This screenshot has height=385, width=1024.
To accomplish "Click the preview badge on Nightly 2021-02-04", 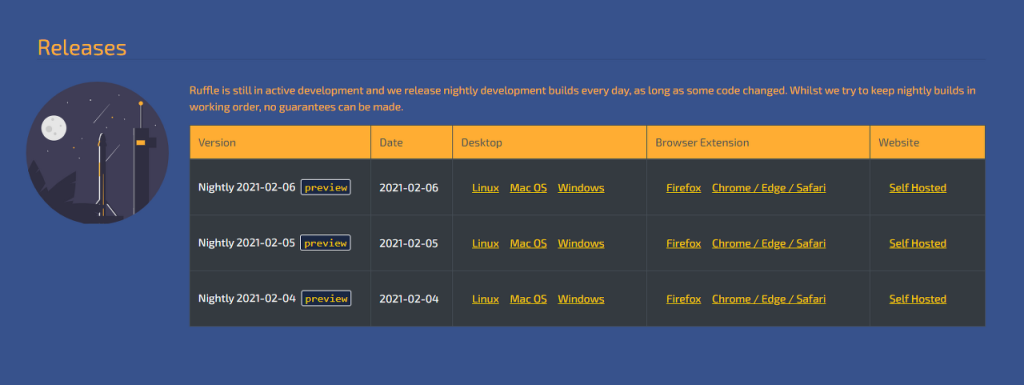I will (x=325, y=298).
